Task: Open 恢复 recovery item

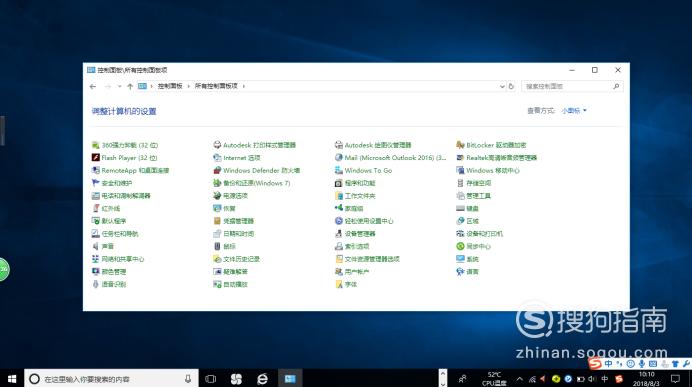Action: 225,208
